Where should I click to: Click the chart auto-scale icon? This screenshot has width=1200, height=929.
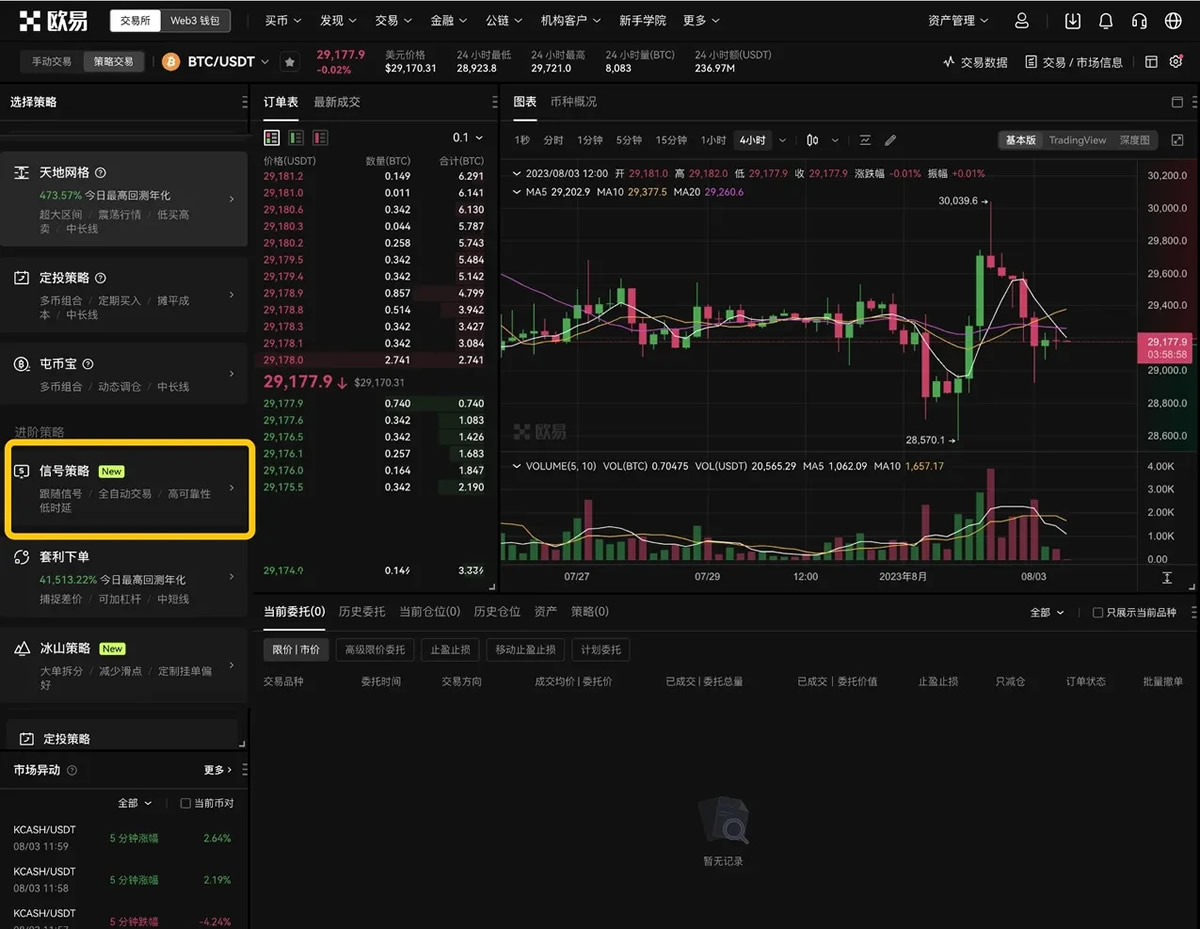(1167, 578)
